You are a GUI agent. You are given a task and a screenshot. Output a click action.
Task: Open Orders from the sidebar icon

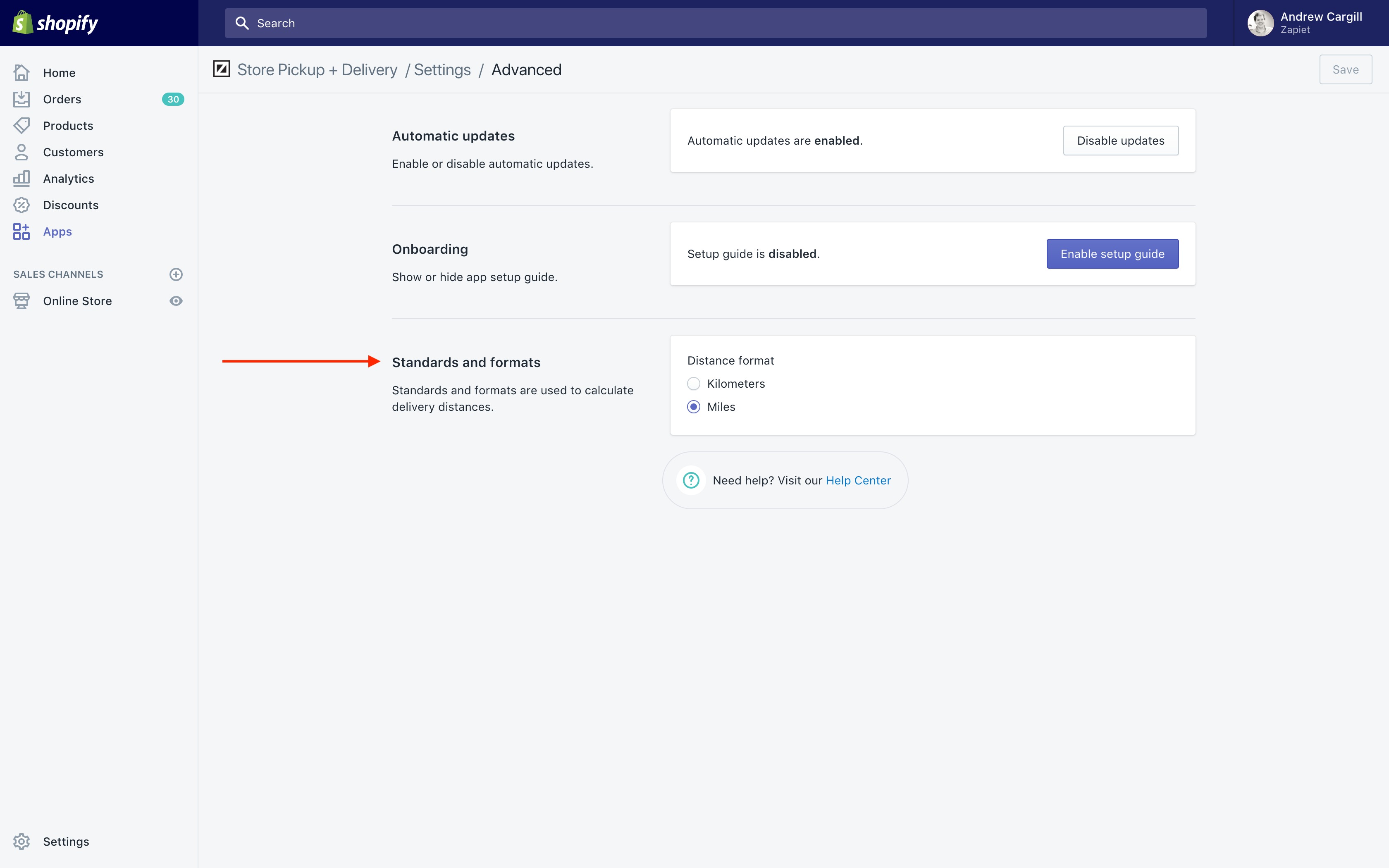point(21,99)
